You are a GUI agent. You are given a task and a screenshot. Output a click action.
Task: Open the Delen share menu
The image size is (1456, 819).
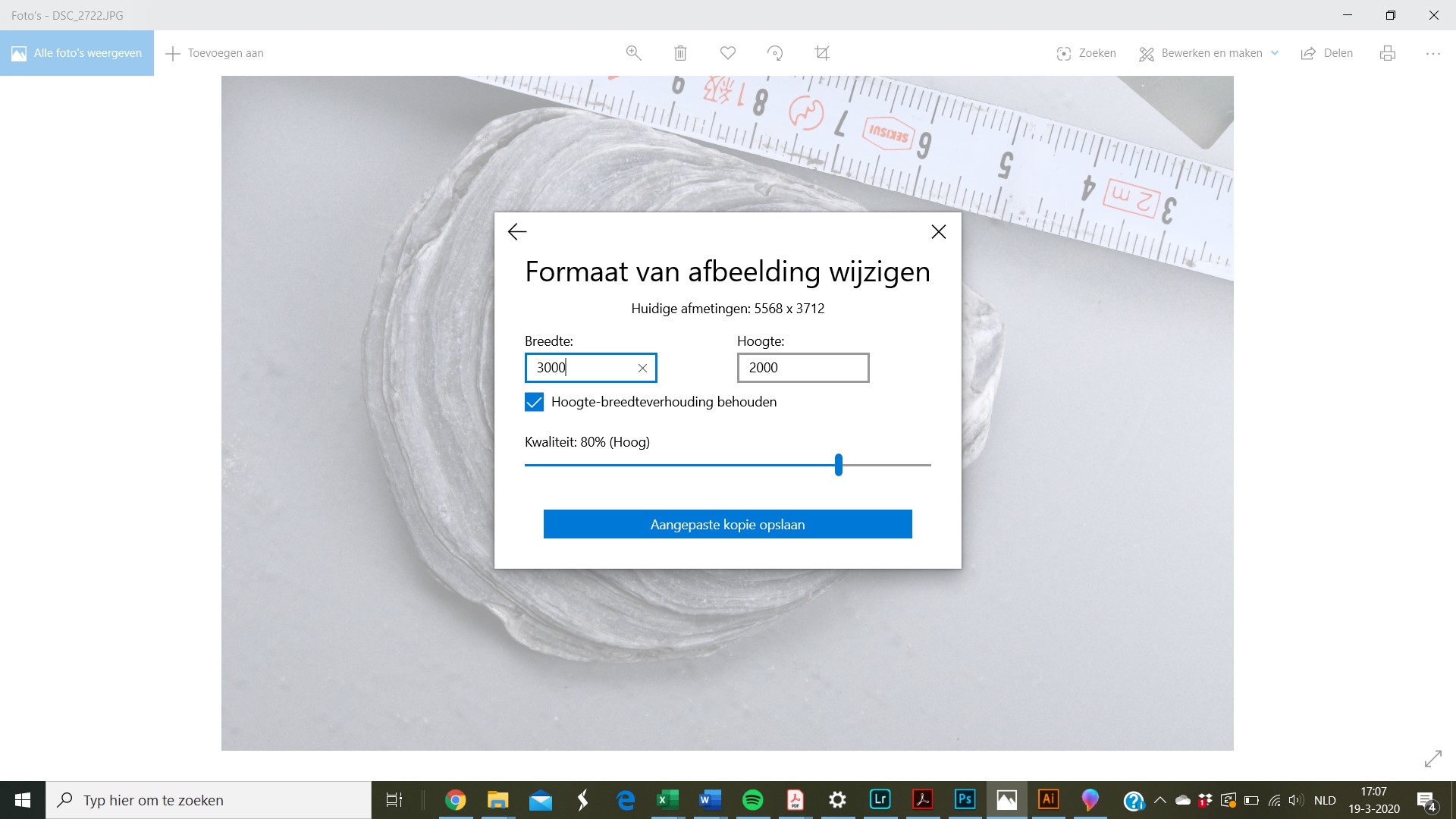[1327, 53]
